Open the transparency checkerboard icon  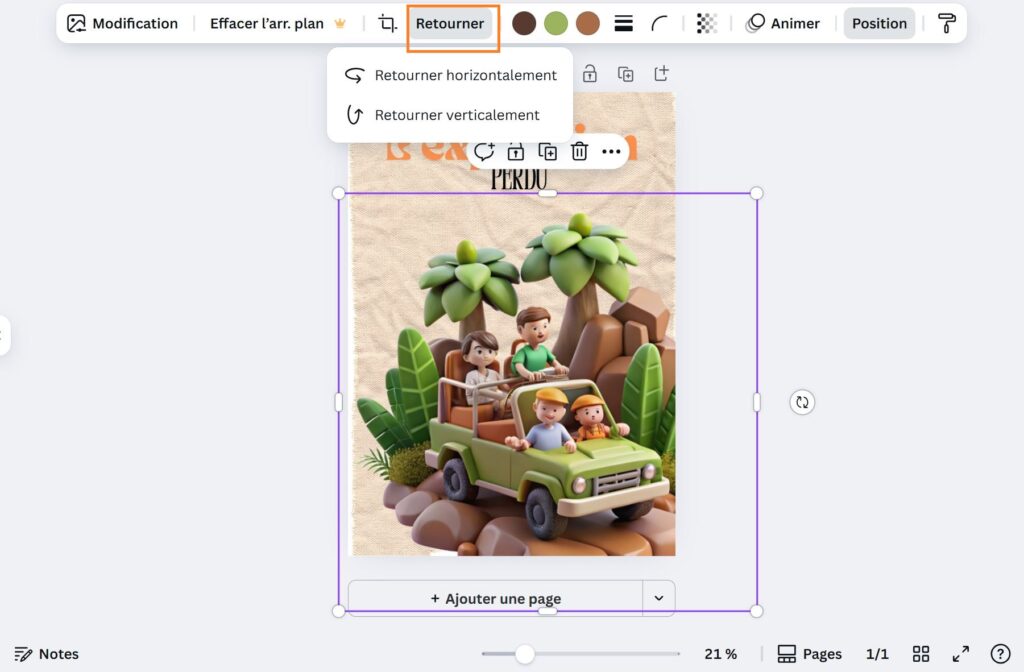707,24
